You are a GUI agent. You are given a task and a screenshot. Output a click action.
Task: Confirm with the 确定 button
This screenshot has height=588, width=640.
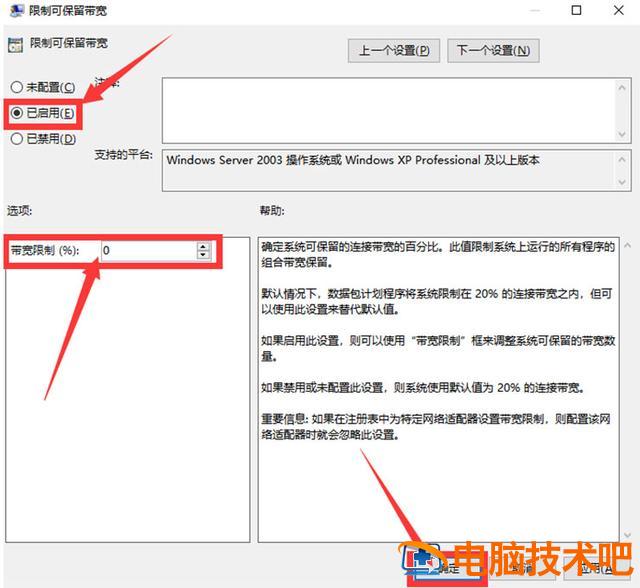[x=448, y=569]
